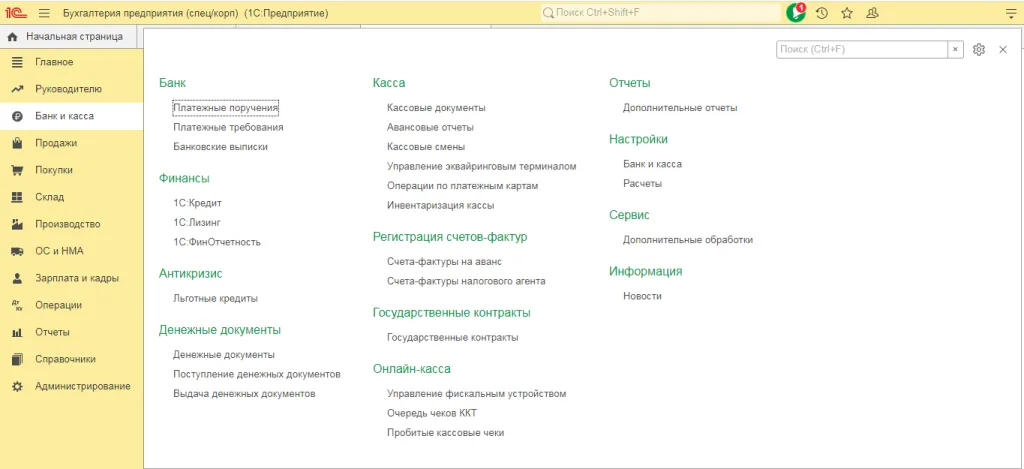This screenshot has height=469, width=1024.
Task: Open 1С:Лизинг link
Action: 197,222
